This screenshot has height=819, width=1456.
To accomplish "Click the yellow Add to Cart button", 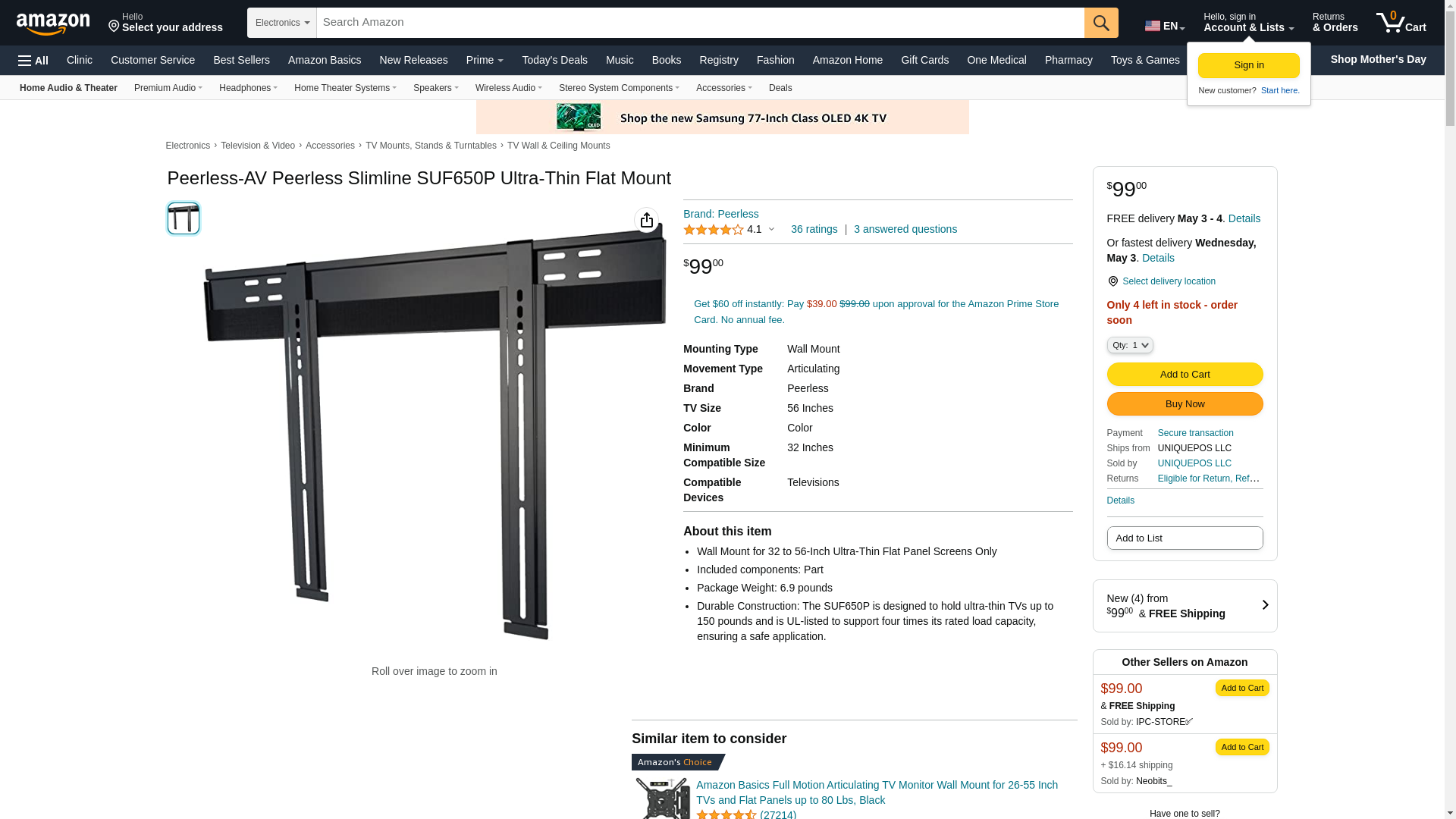I will coord(1185,374).
